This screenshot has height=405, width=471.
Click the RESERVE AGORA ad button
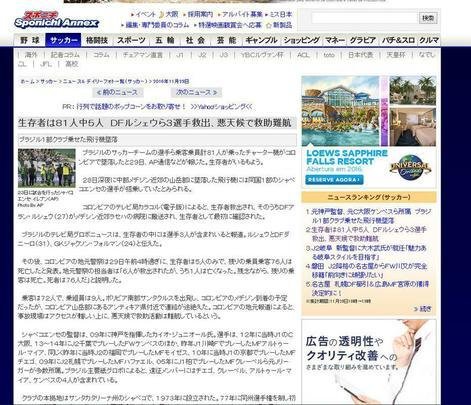point(334,180)
